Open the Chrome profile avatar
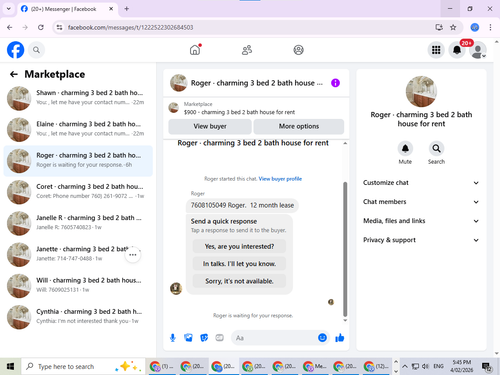The width and height of the screenshot is (500, 375). pos(475,27)
